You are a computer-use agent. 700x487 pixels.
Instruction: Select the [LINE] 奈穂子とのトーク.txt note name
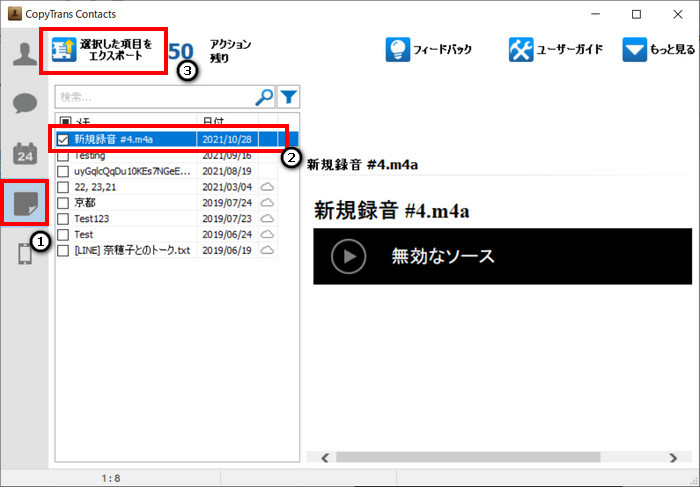(132, 250)
